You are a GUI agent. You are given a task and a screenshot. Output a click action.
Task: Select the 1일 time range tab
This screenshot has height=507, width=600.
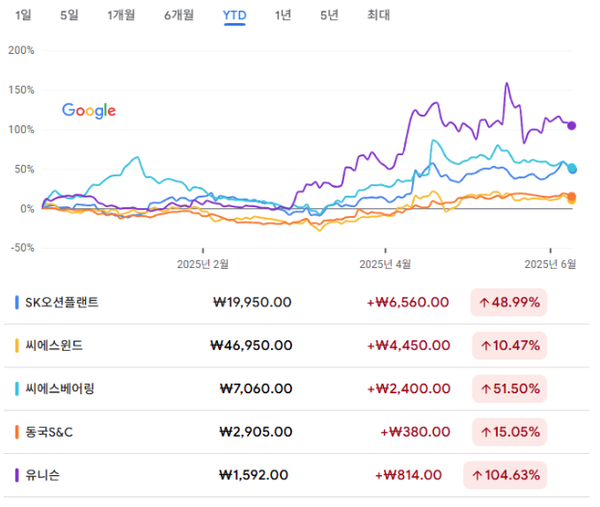click(23, 15)
